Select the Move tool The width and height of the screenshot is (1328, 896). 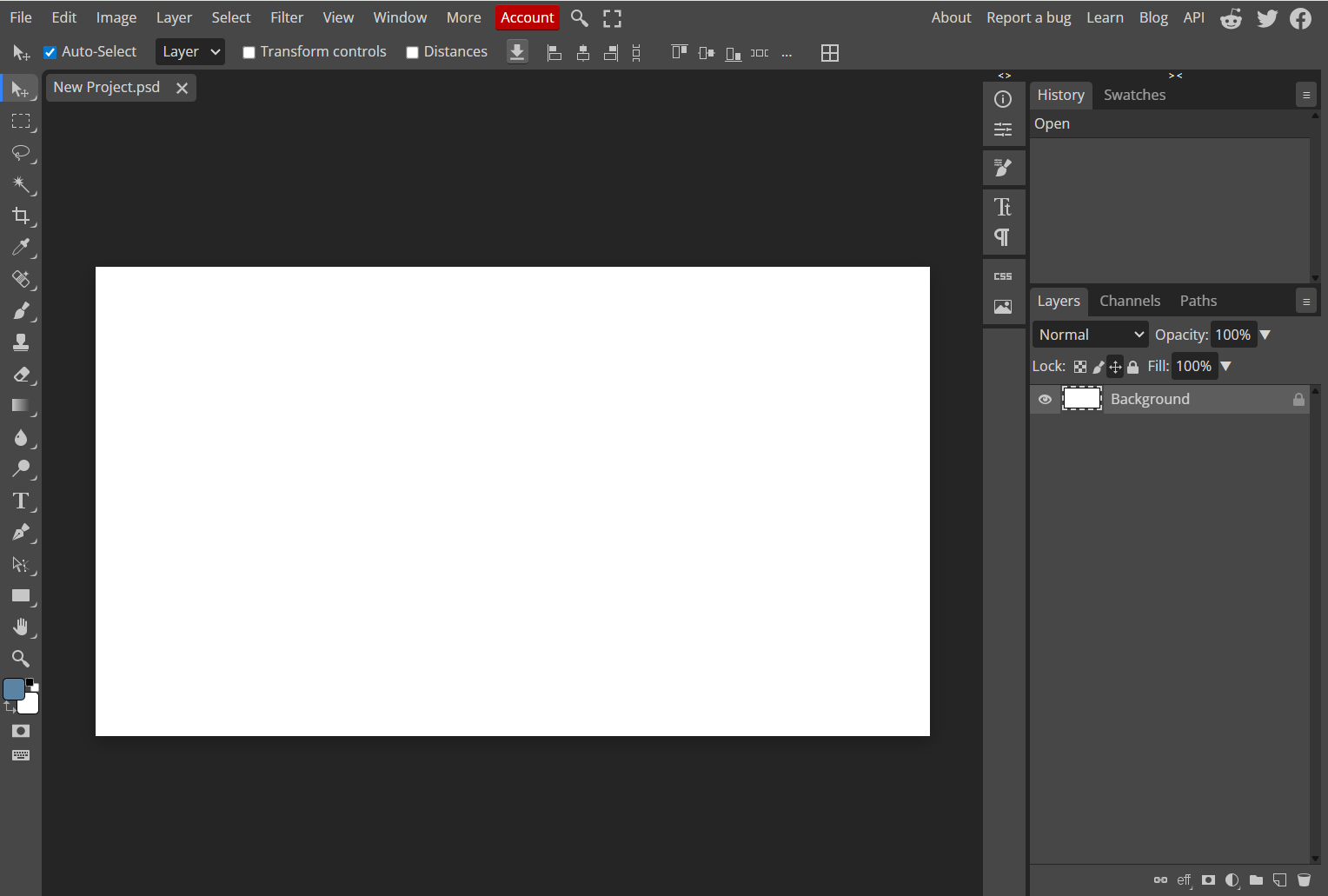click(21, 89)
